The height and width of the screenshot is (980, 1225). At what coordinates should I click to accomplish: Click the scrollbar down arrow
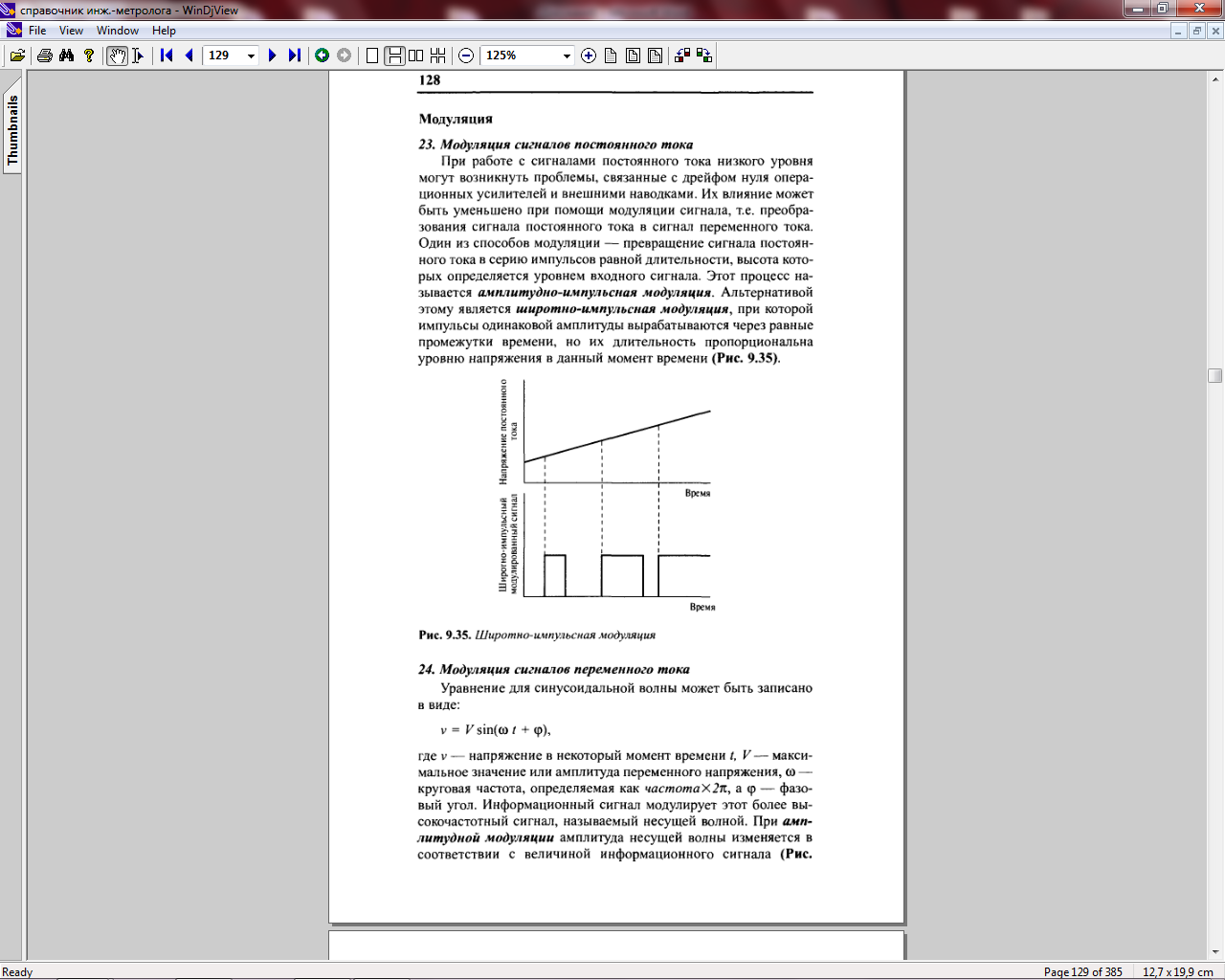(1215, 952)
